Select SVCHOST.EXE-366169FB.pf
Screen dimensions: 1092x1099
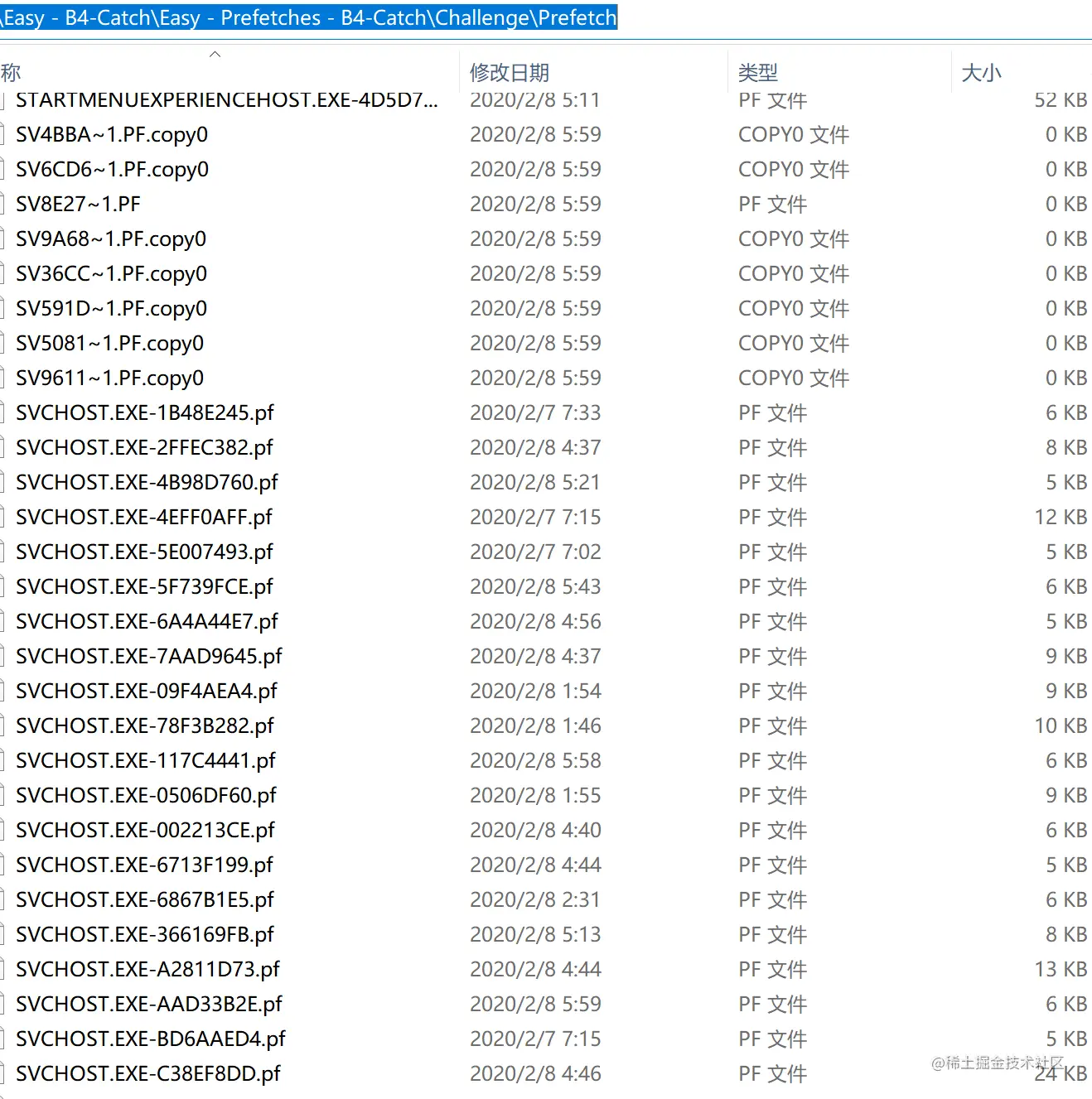tap(145, 935)
